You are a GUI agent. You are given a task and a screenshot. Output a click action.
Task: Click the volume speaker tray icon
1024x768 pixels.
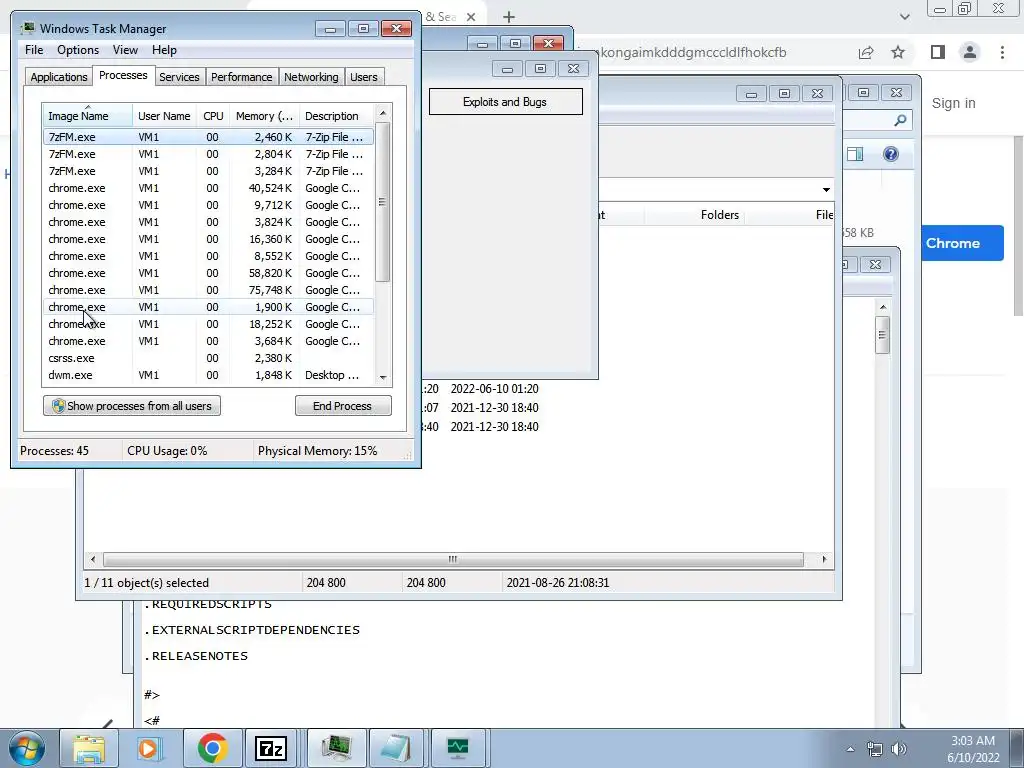coord(899,749)
